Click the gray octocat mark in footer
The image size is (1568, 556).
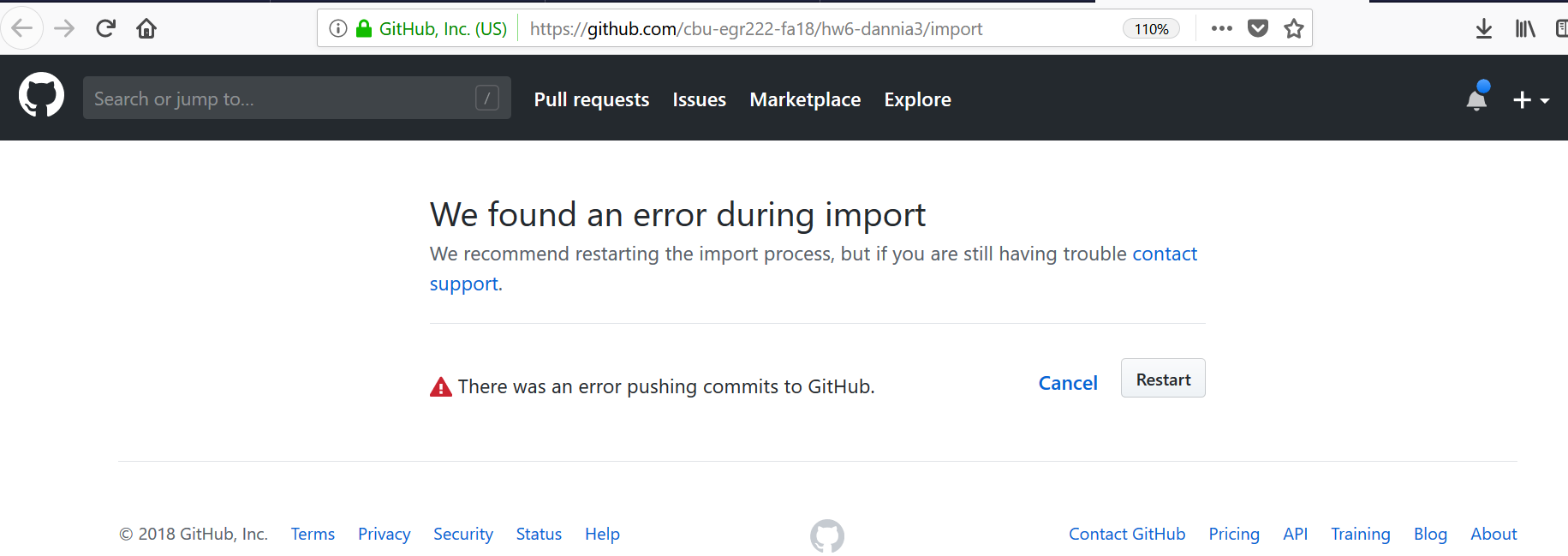click(x=826, y=535)
